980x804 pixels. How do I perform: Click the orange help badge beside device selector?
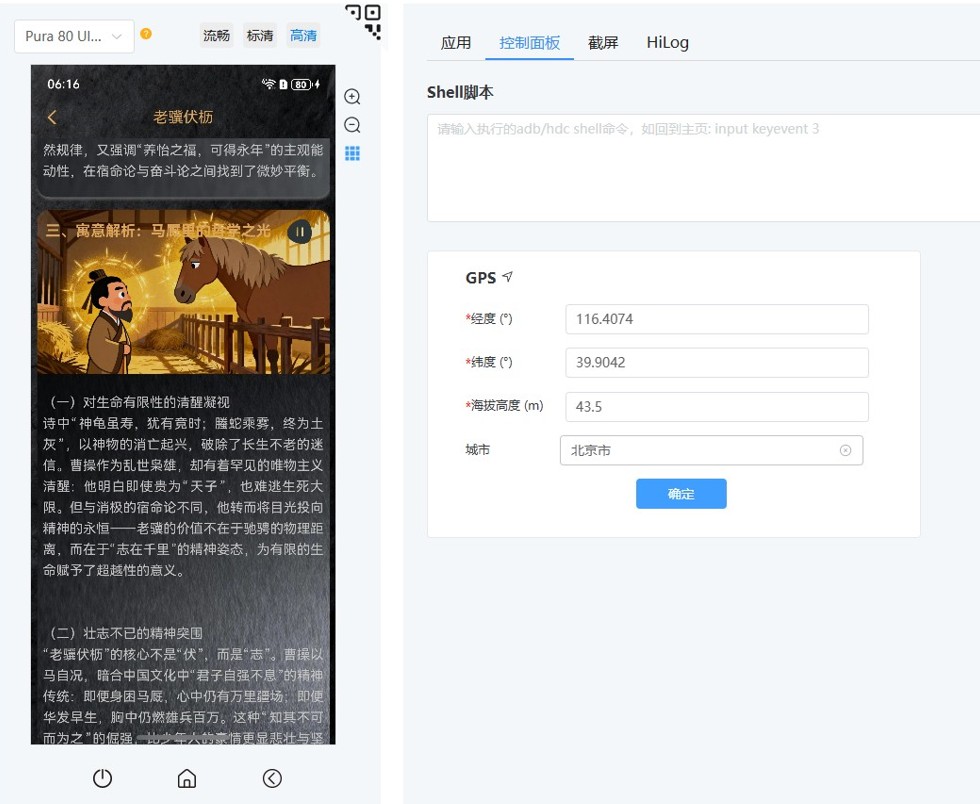[x=145, y=33]
